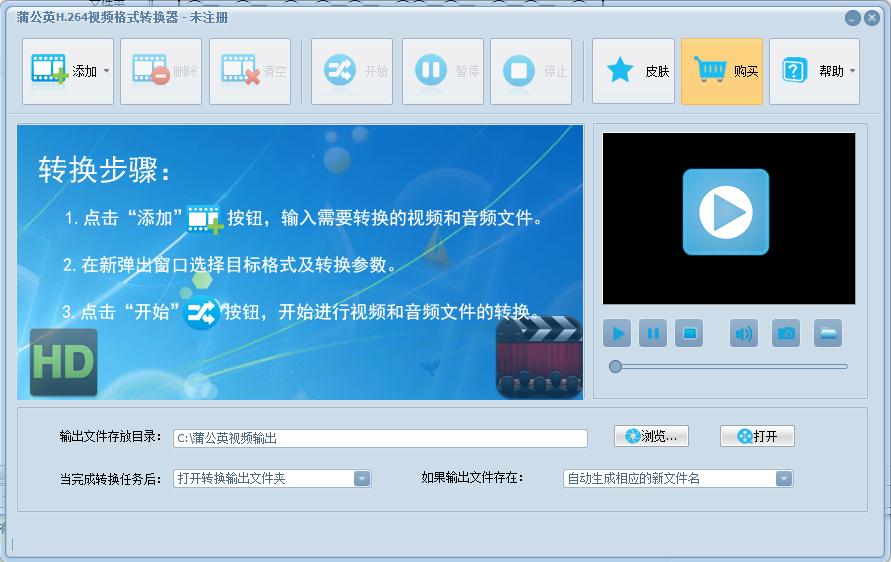The width and height of the screenshot is (891, 562).
Task: Stop the preview player playback
Action: (688, 333)
